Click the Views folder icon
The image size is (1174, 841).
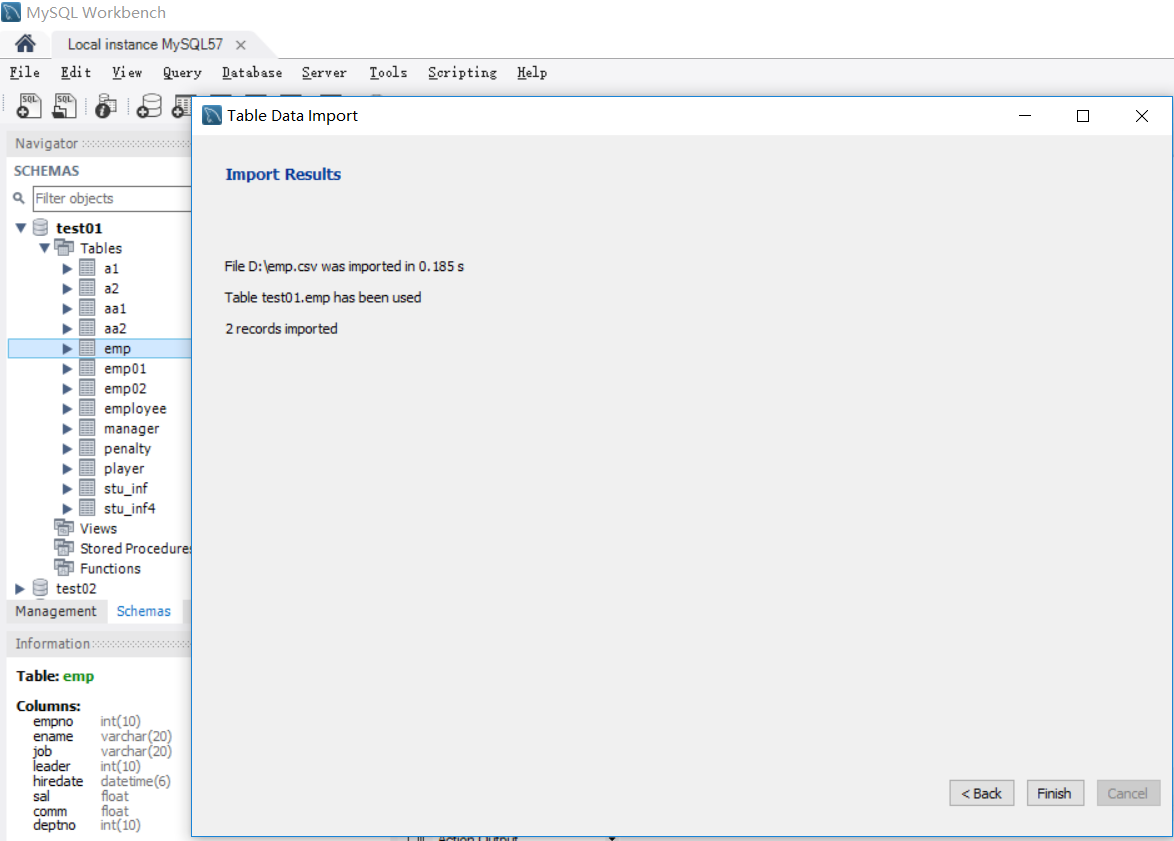(64, 528)
